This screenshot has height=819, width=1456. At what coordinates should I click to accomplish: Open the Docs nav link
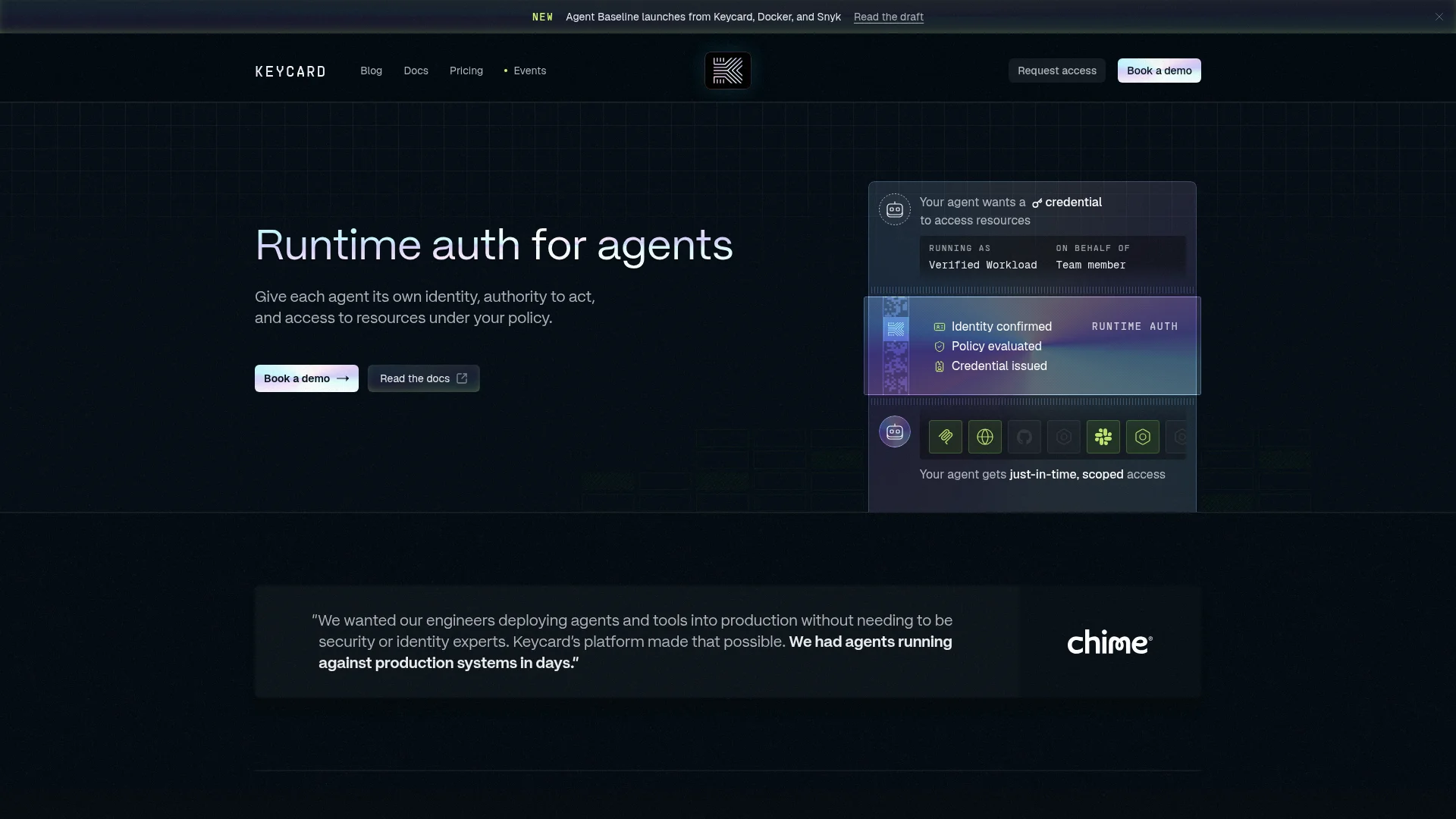click(x=416, y=71)
